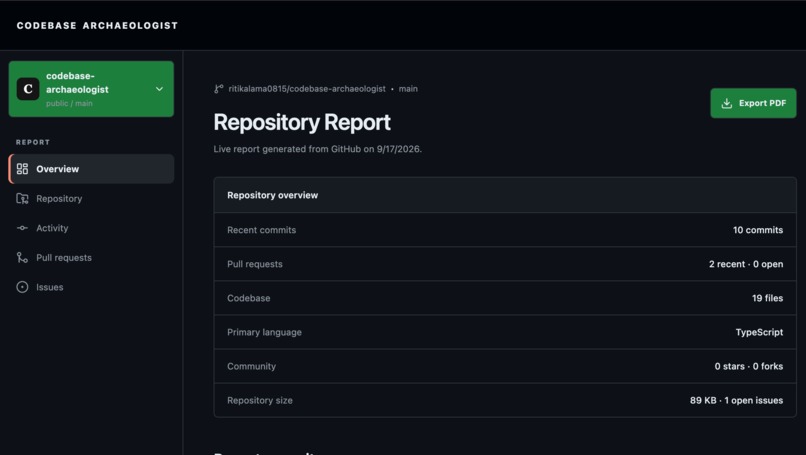Click the download icon in Export PDF
This screenshot has width=806, height=455.
point(726,103)
